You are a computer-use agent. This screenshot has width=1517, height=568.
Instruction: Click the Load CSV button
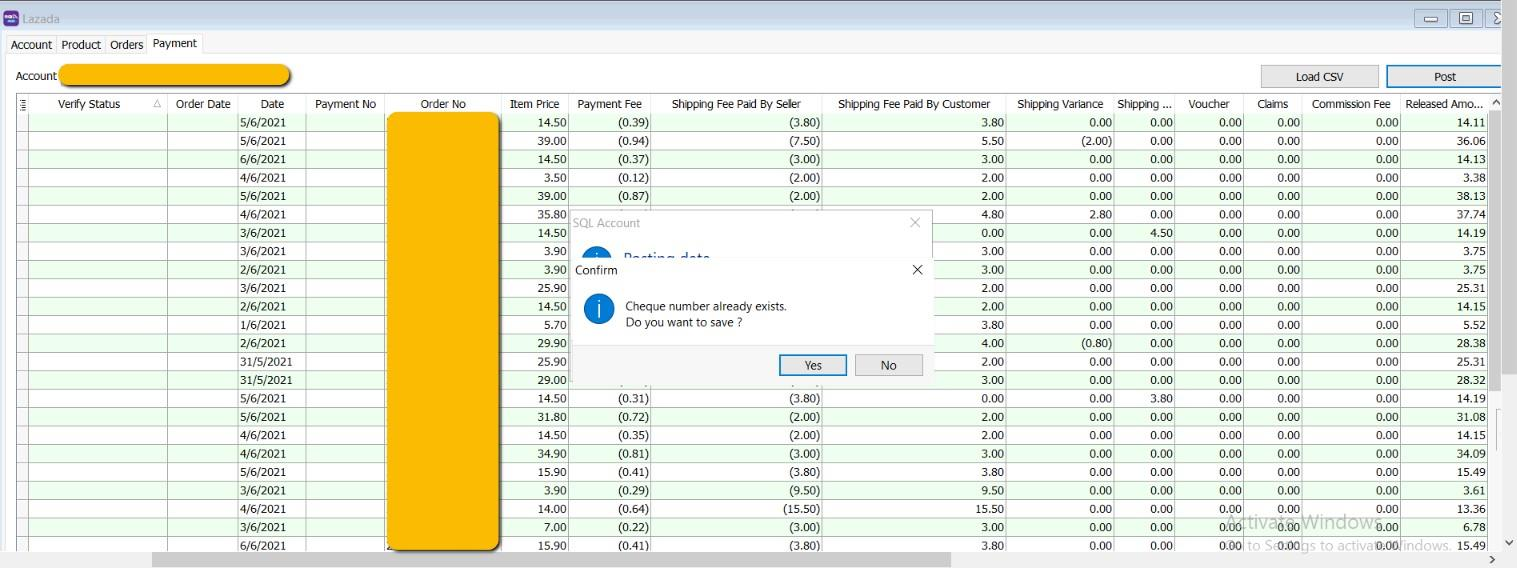point(1319,77)
